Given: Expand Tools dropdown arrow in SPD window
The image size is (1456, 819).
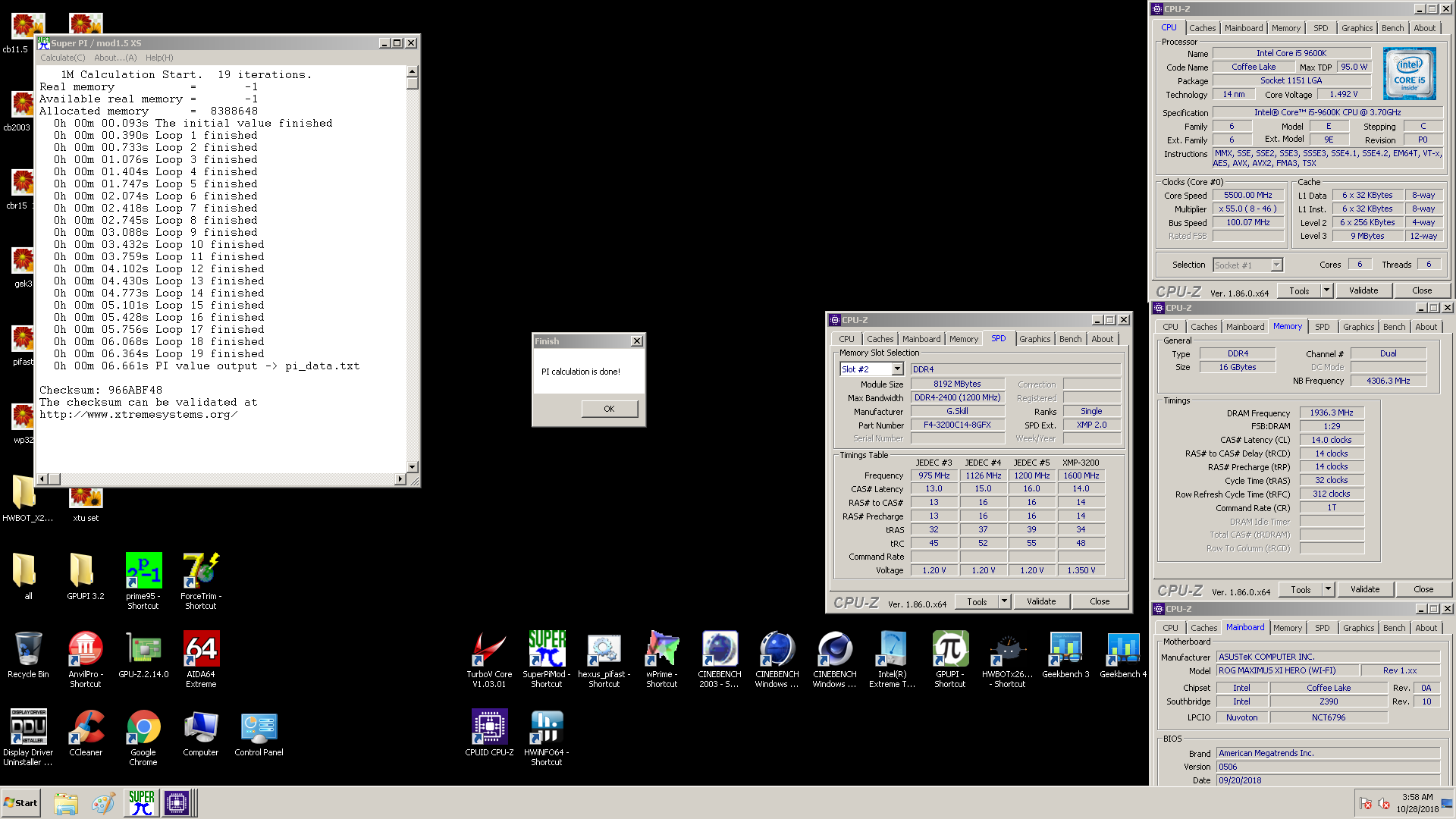Looking at the screenshot, I should (1004, 601).
